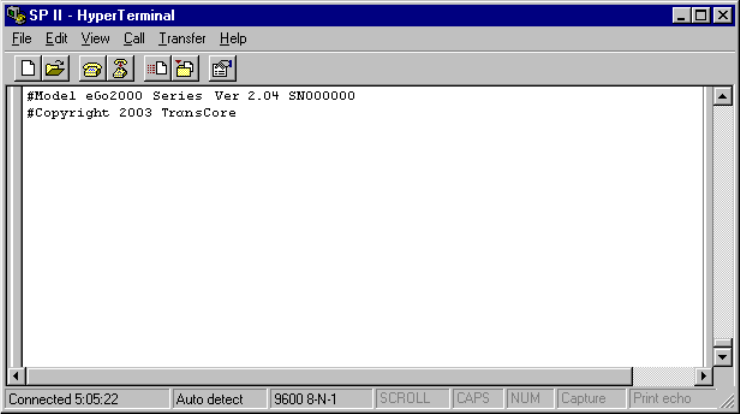Click the SCROLL indicator in status bar
Screen dimensions: 740x414
click(x=412, y=399)
